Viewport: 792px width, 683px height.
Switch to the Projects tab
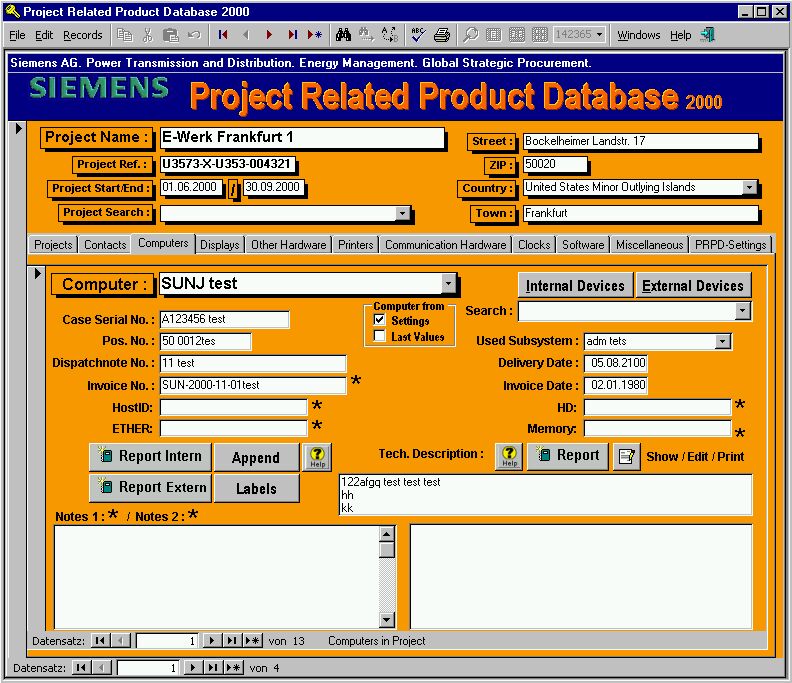click(x=53, y=245)
